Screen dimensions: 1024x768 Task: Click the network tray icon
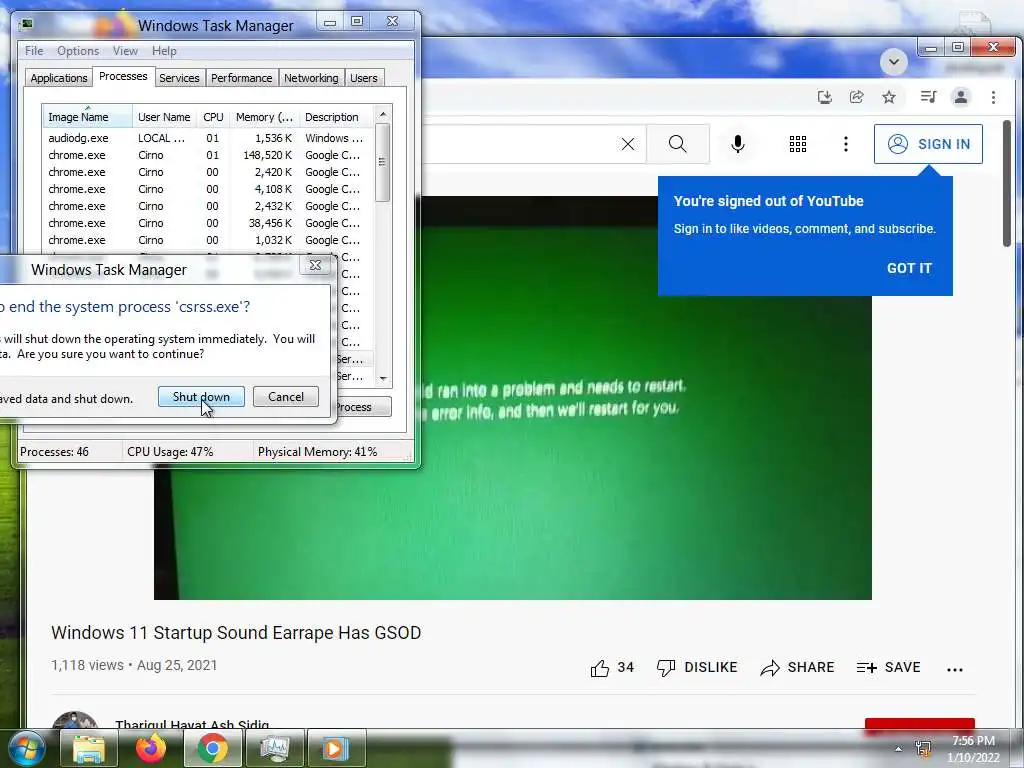click(923, 749)
